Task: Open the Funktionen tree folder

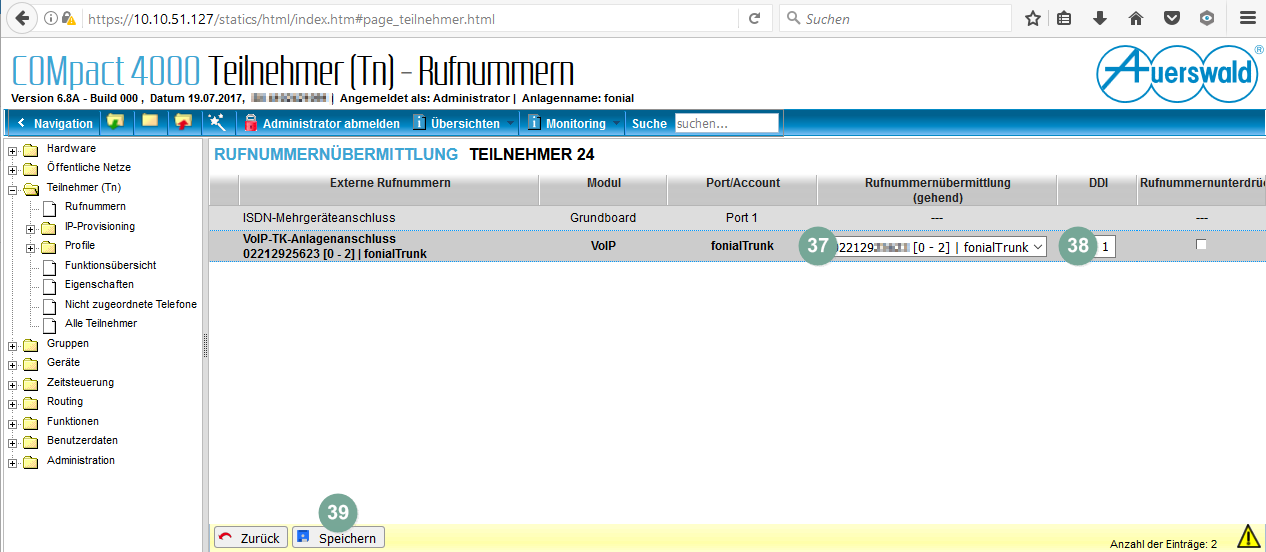Action: pyautogui.click(x=73, y=421)
